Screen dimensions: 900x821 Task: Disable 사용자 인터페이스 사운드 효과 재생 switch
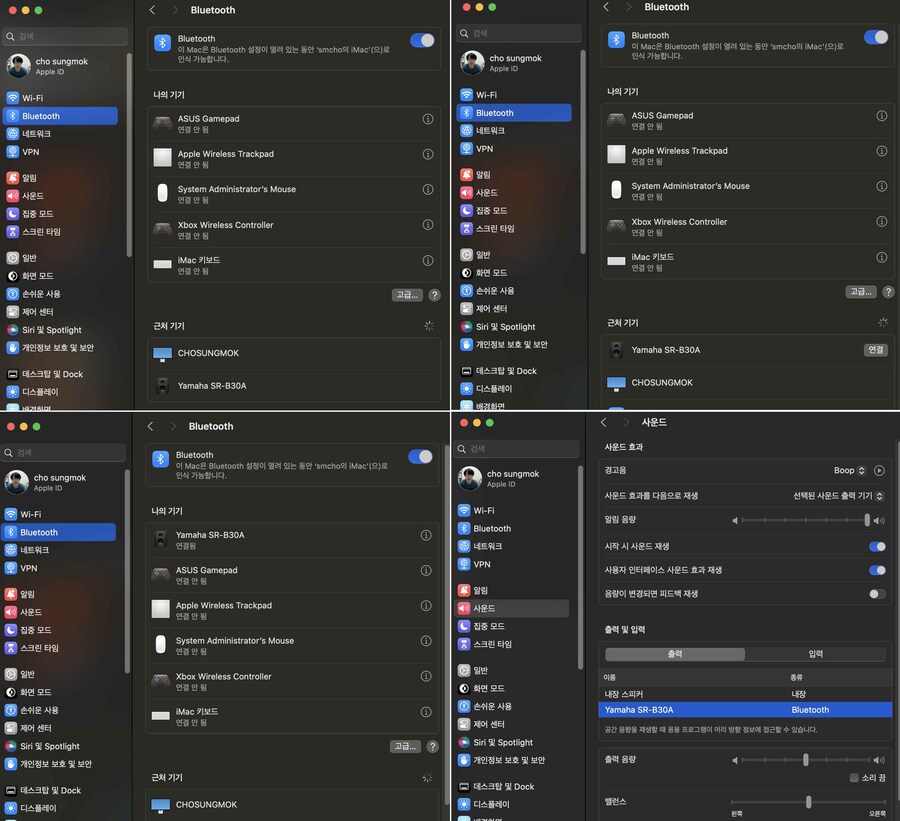pos(876,570)
